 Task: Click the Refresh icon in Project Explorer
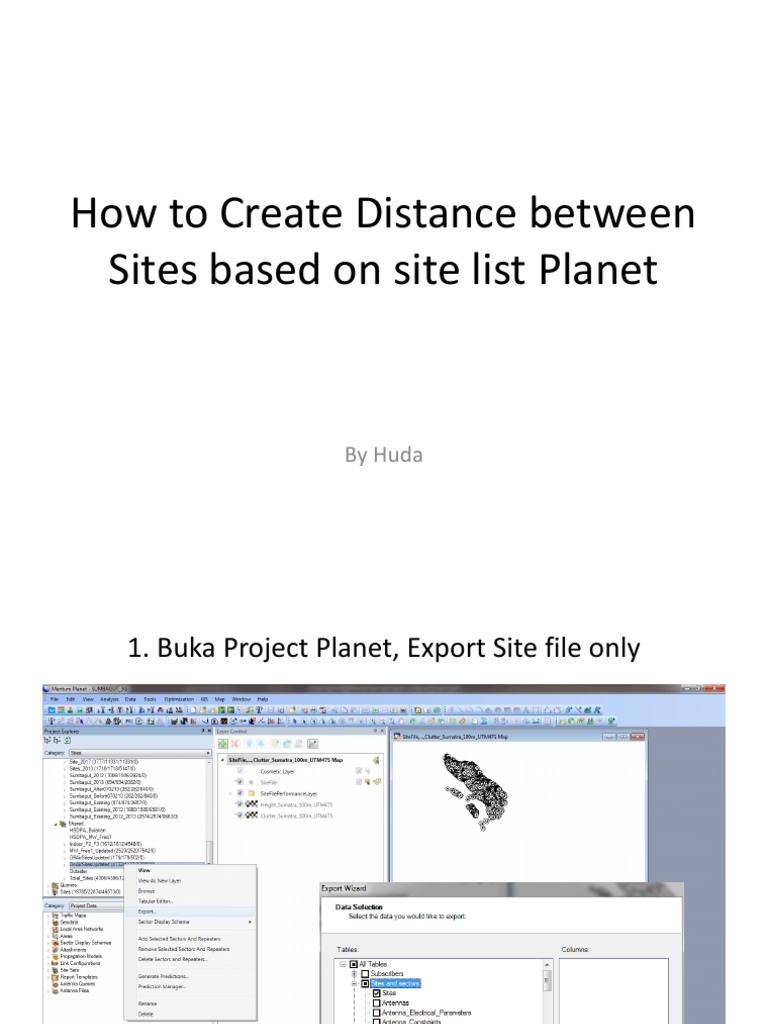click(x=67, y=740)
